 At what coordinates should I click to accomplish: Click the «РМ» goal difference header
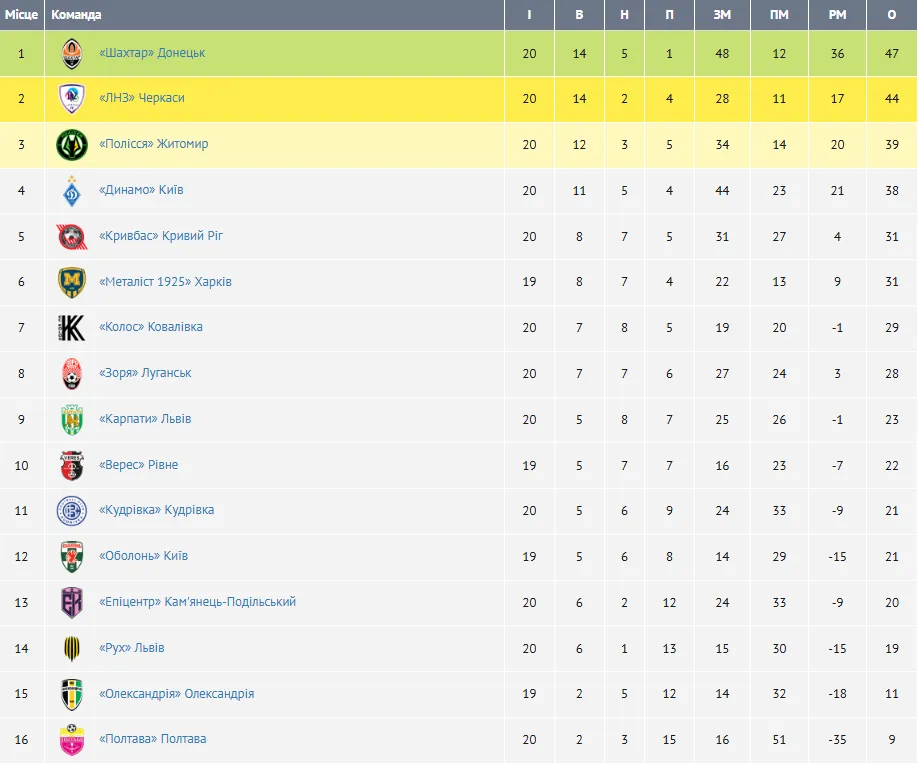coord(837,15)
